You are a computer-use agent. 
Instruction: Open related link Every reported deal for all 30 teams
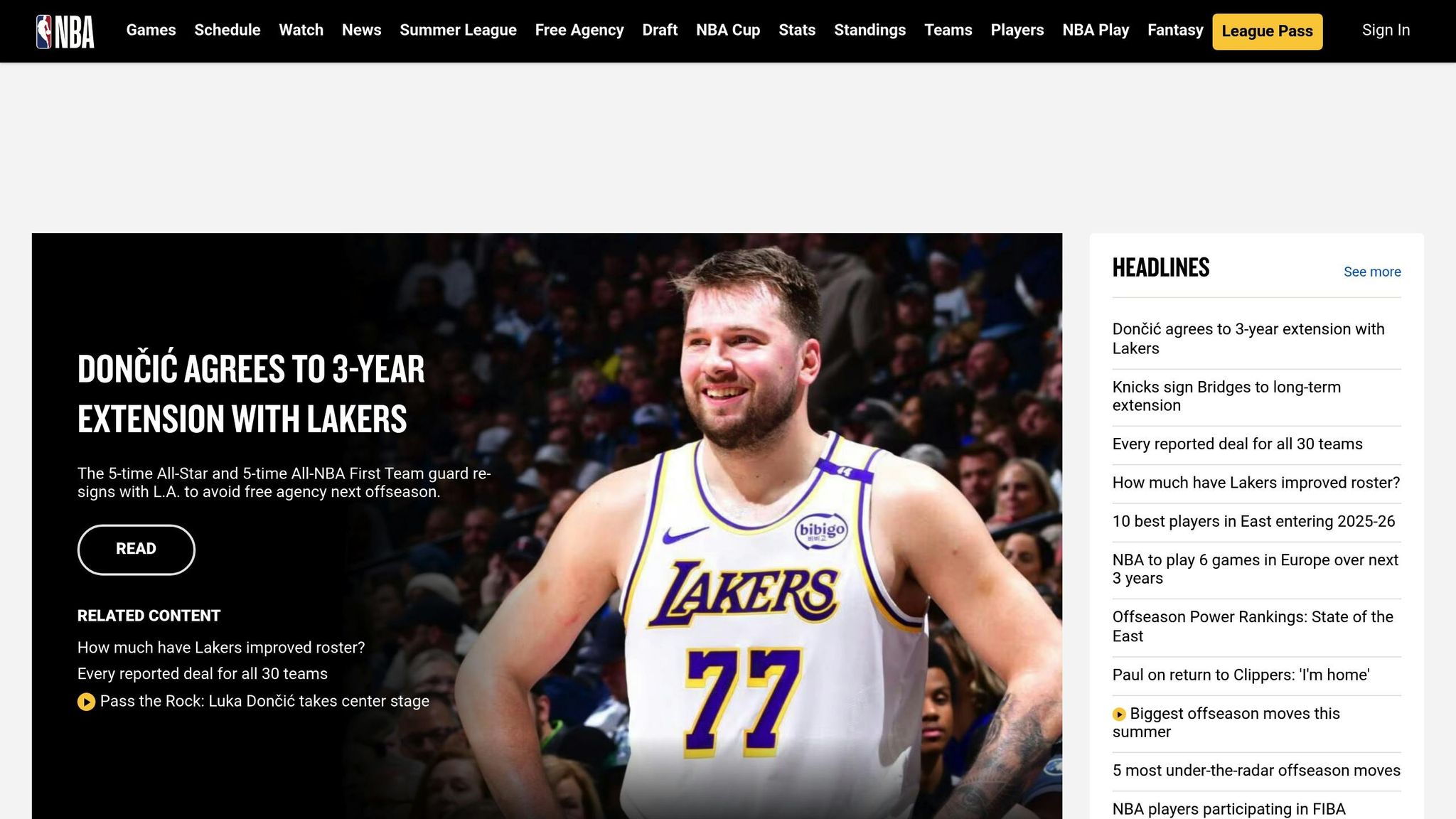click(x=203, y=674)
